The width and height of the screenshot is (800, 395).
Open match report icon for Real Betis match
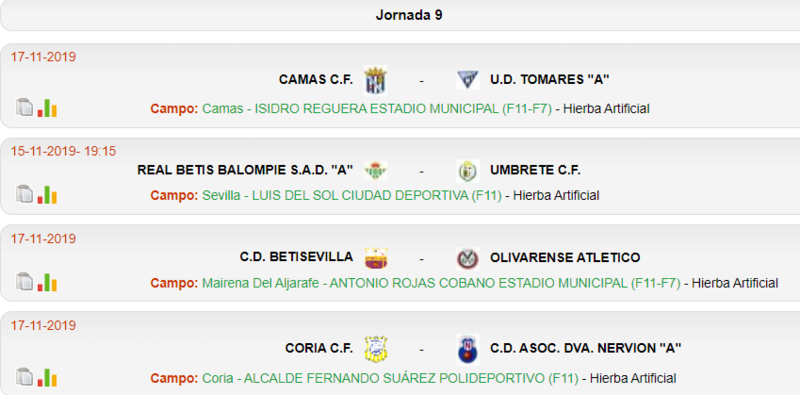[x=24, y=194]
